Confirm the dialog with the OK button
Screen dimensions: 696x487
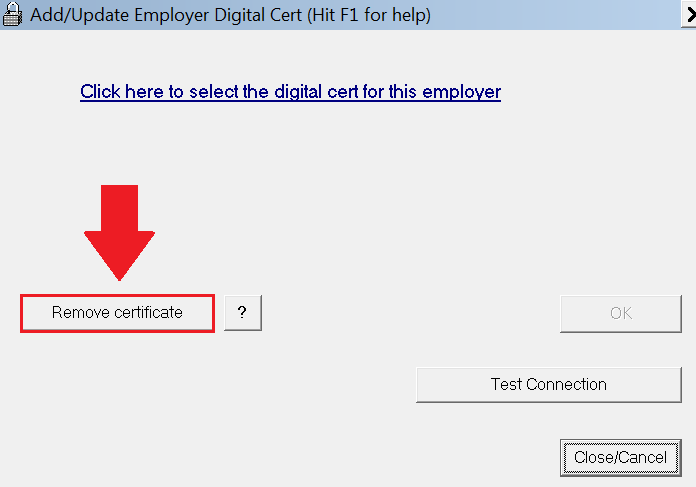tap(621, 313)
